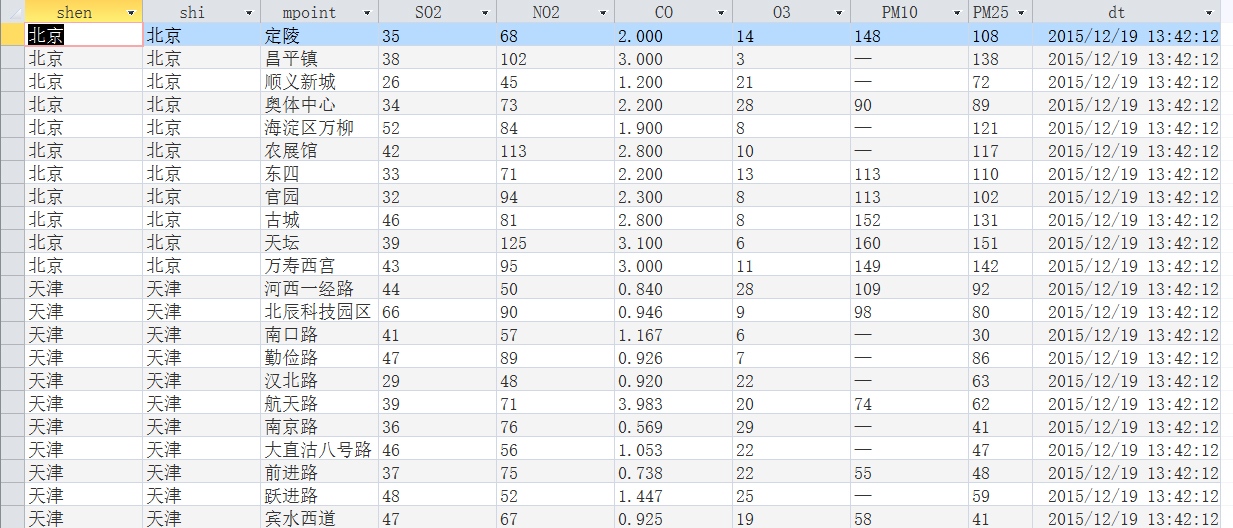Open the shen column filter dropdown arrow
This screenshot has height=528, width=1233.
(132, 13)
